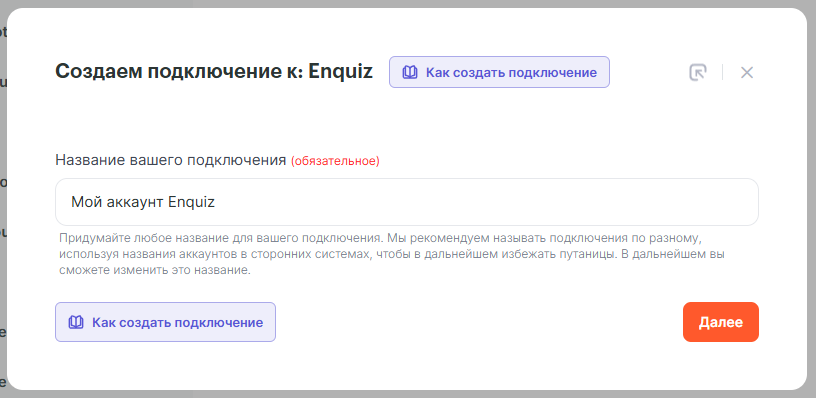The height and width of the screenshot is (398, 816).
Task: Click the grey helper text starting with 'Придумайте любое название'
Action: click(x=384, y=255)
